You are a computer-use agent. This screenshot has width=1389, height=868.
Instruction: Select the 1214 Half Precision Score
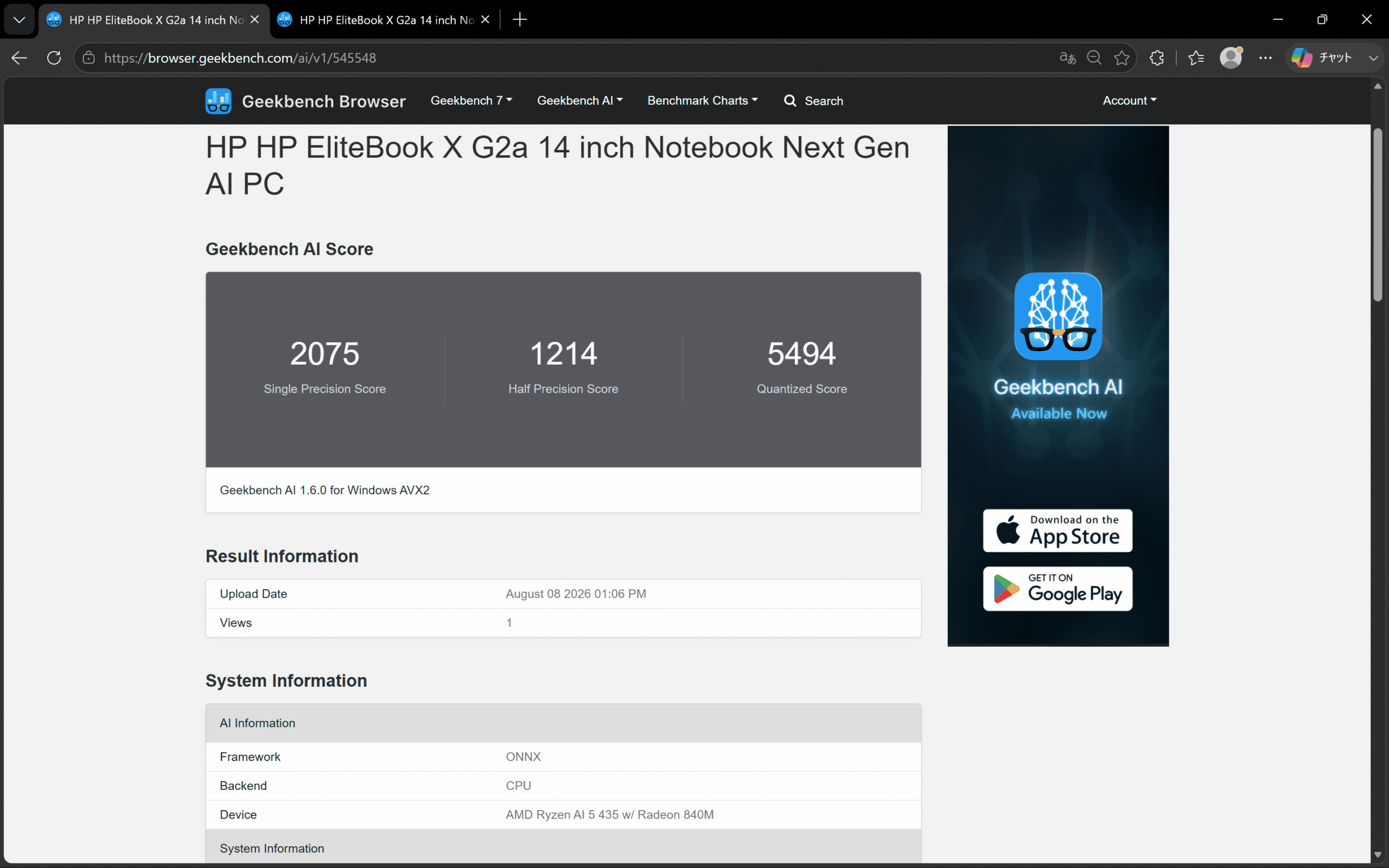563,354
